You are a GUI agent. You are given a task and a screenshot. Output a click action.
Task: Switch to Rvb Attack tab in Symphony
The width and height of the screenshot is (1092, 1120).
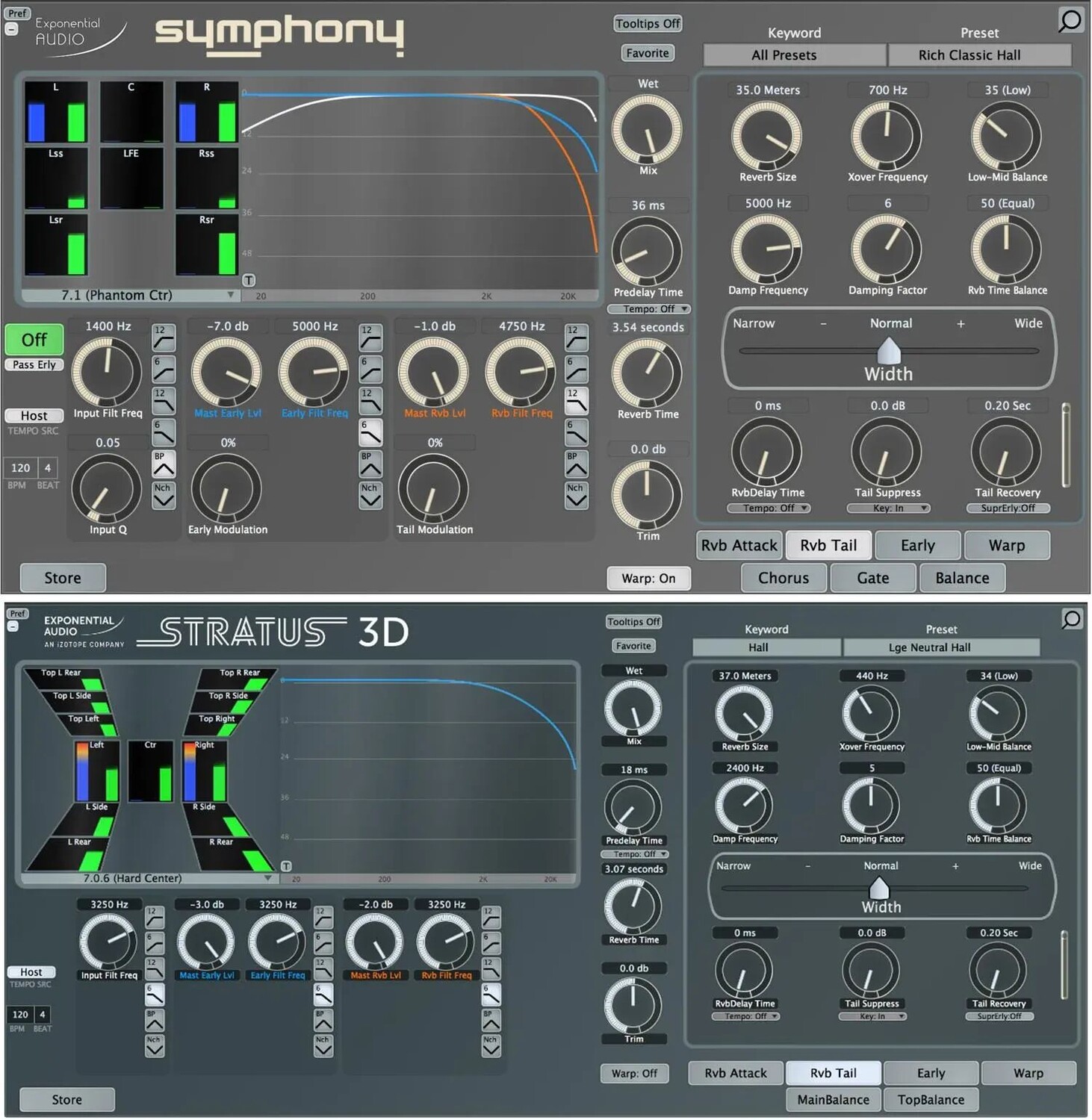tap(739, 545)
